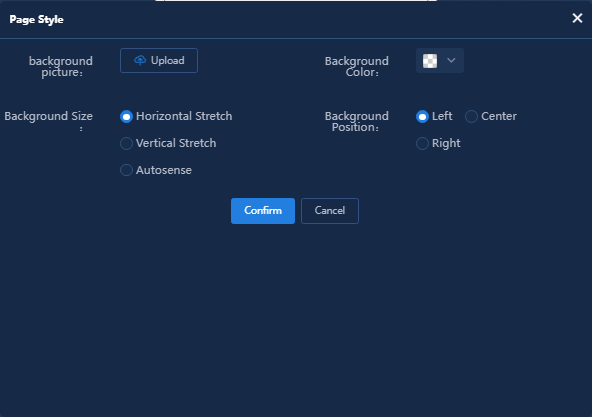Select the Left background position radio
The height and width of the screenshot is (417, 592).
coord(422,116)
